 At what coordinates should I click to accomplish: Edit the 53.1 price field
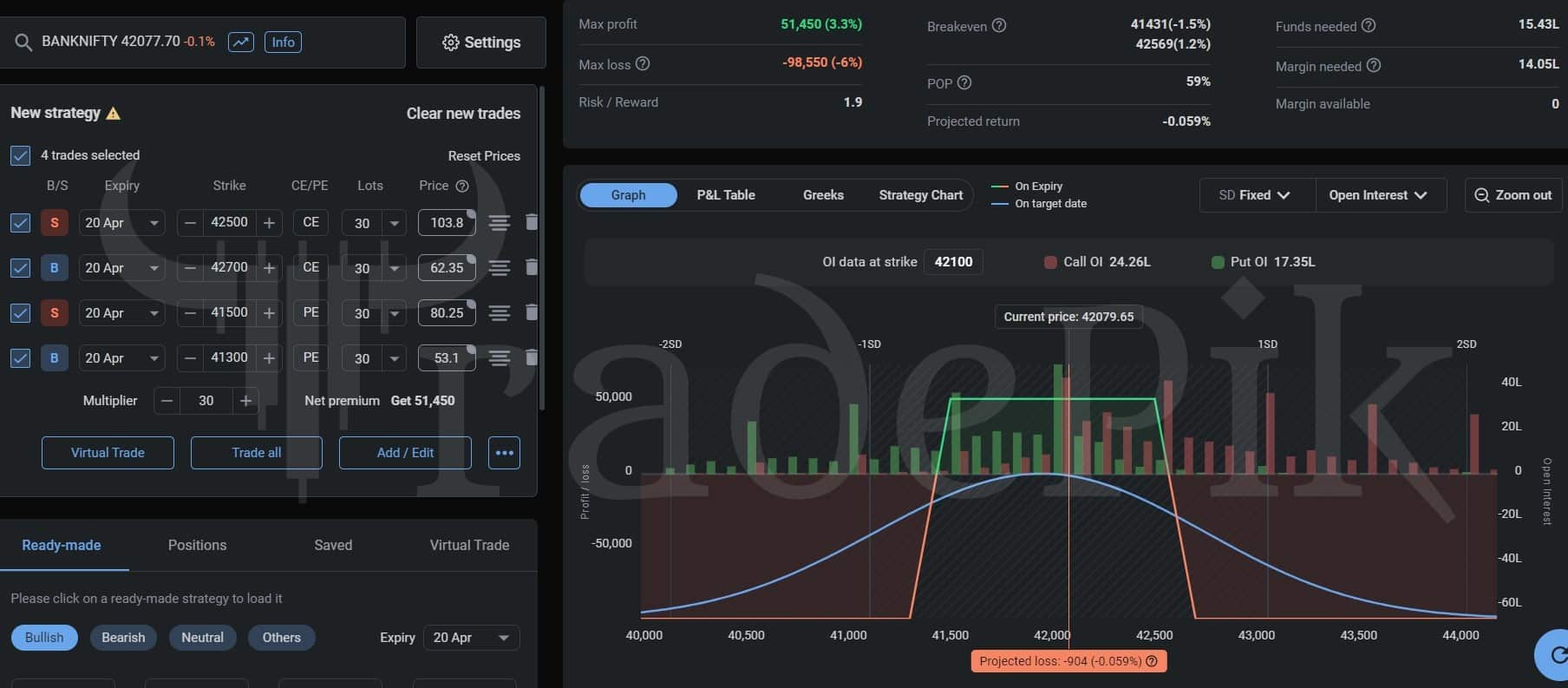447,358
